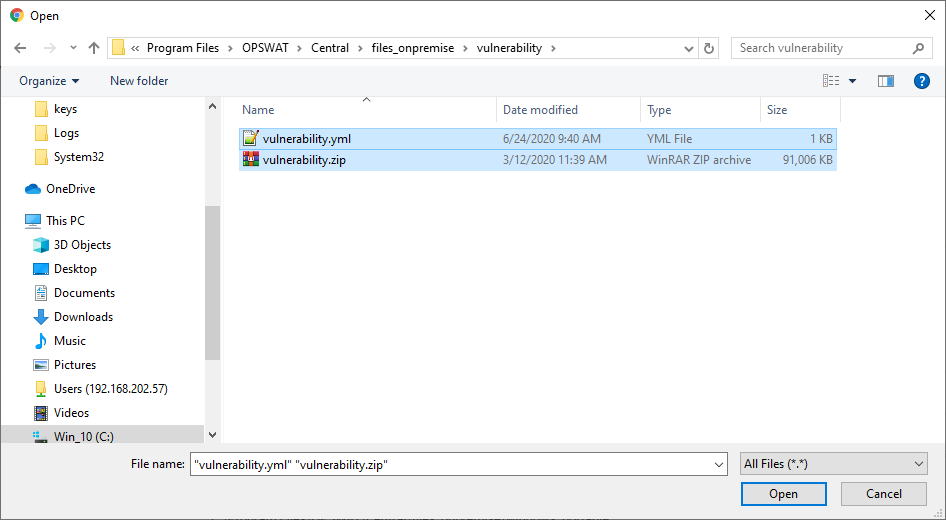Go up one folder level
Screen dimensions: 946x520
pyautogui.click(x=94, y=48)
